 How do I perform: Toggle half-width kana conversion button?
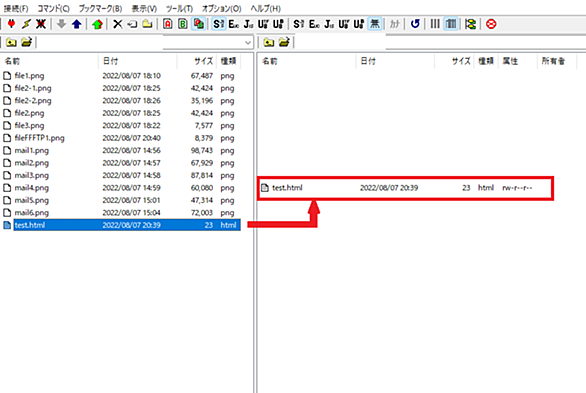pos(395,24)
